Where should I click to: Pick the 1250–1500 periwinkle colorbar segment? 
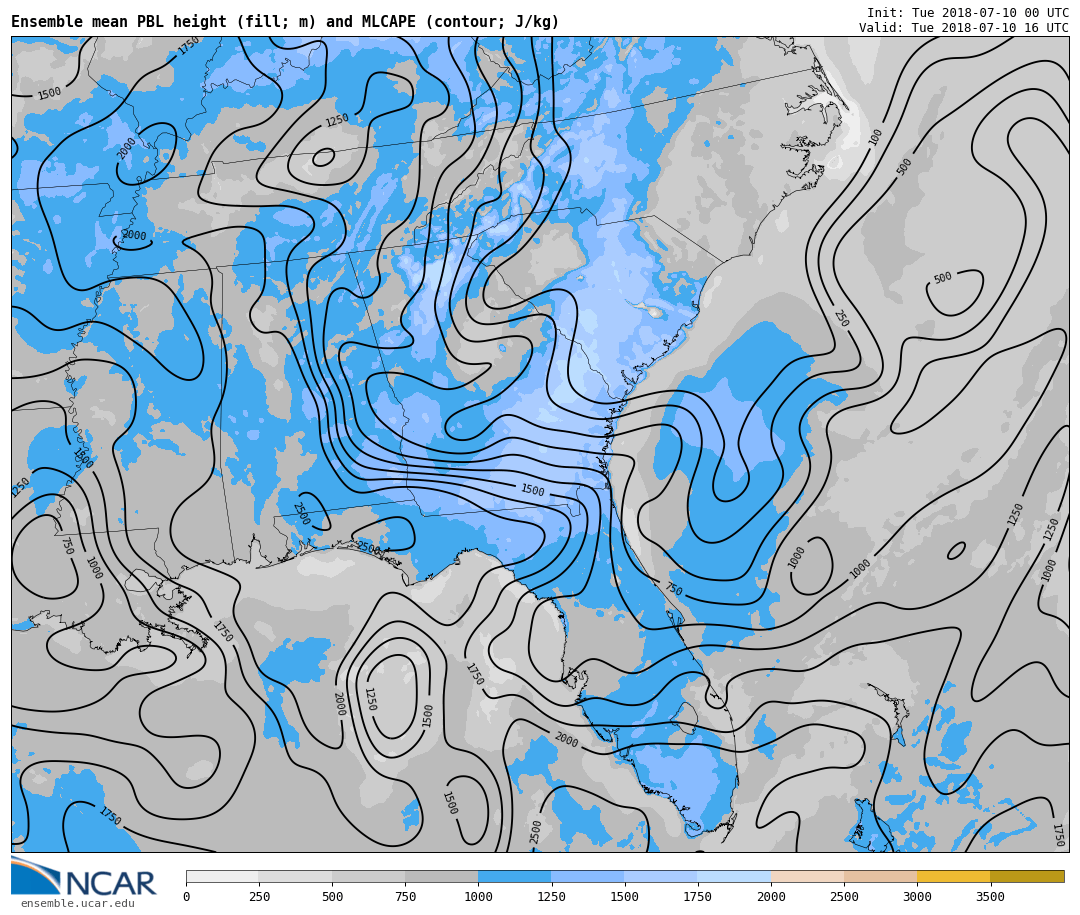point(588,876)
